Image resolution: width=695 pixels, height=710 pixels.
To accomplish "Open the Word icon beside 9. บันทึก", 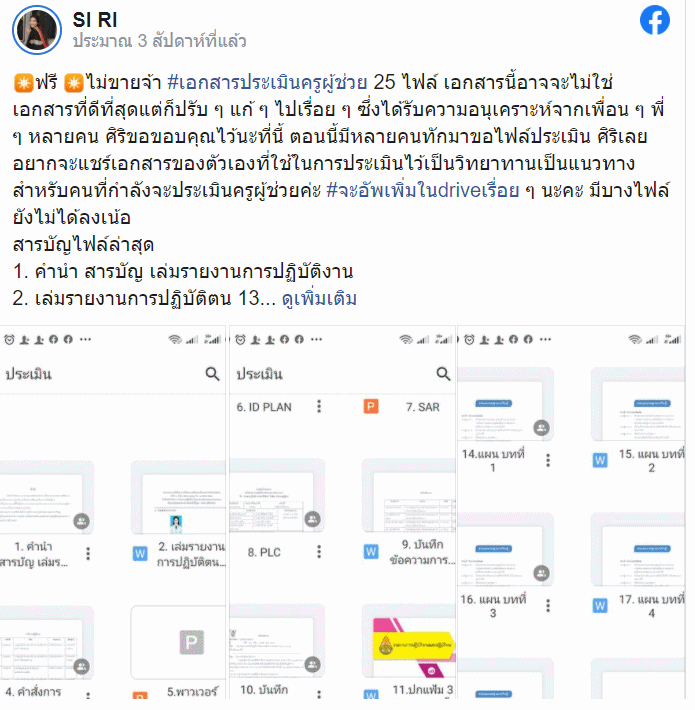I will coord(371,552).
